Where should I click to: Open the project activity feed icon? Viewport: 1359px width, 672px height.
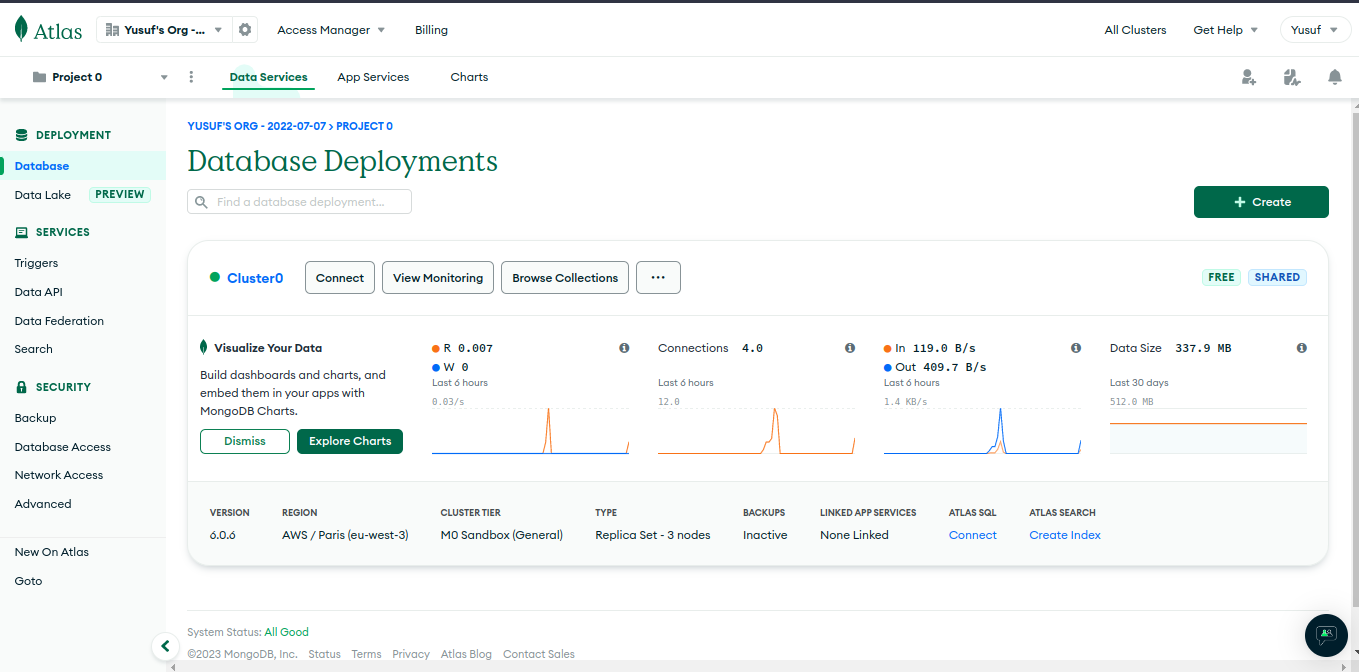coord(1292,77)
